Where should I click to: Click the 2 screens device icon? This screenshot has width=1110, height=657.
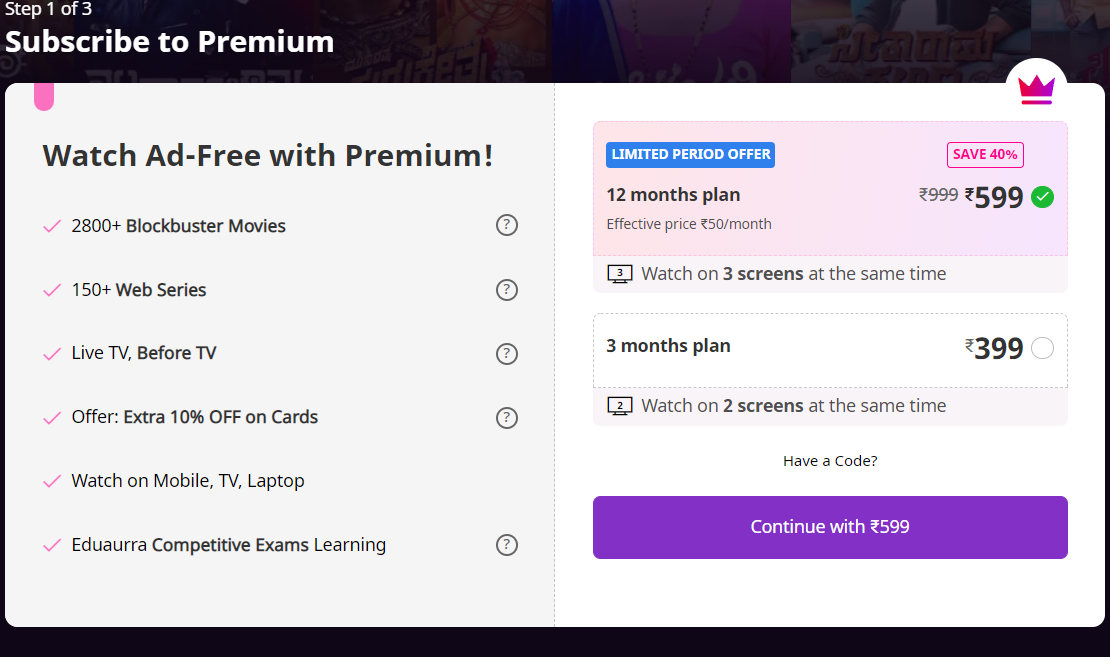click(x=620, y=405)
